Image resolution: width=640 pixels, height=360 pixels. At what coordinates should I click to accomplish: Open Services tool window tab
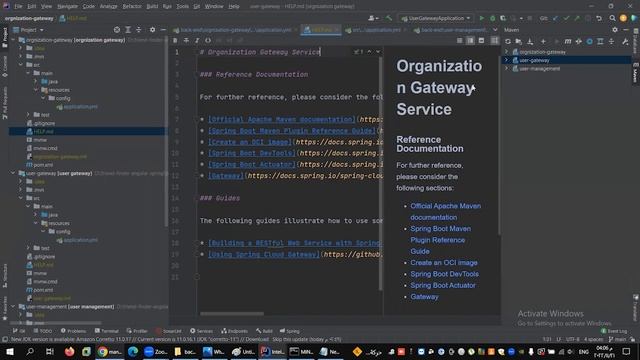tap(201, 331)
